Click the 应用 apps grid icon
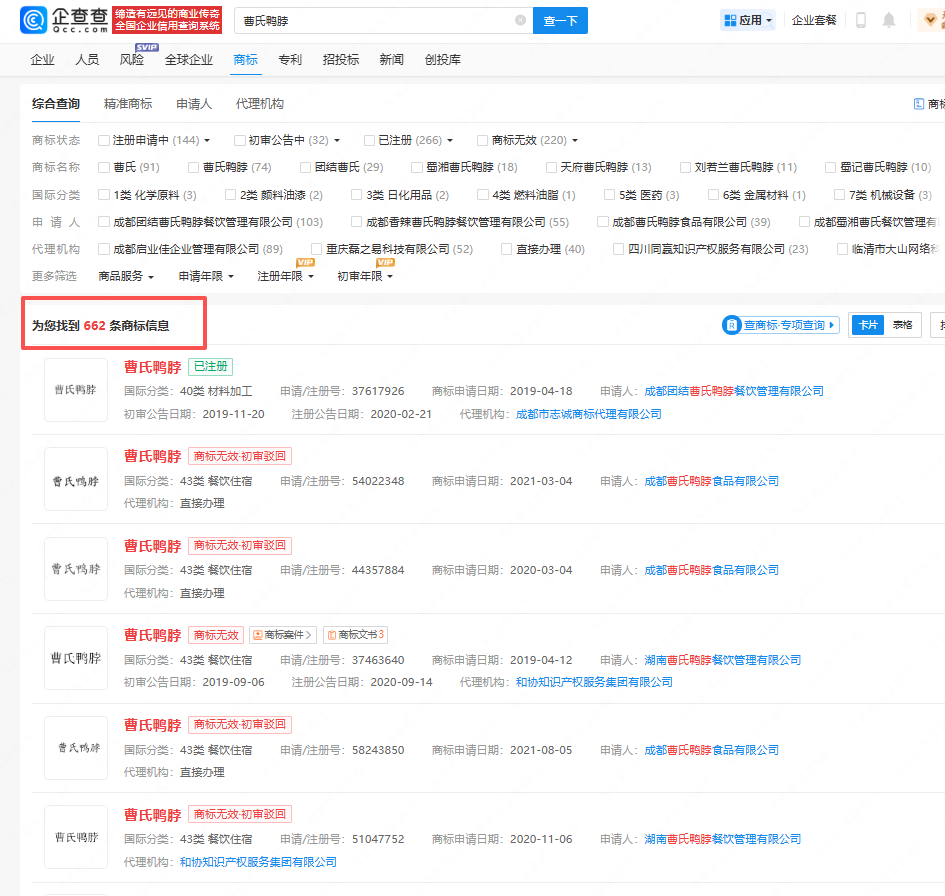945x896 pixels. pyautogui.click(x=729, y=20)
